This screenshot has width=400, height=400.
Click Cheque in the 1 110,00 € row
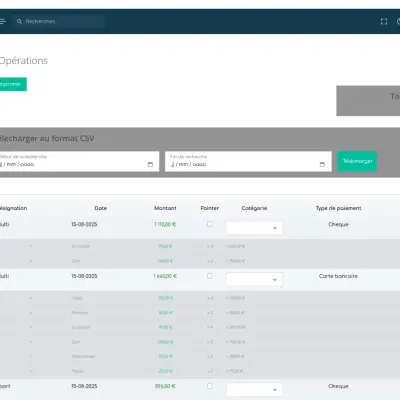[338, 224]
